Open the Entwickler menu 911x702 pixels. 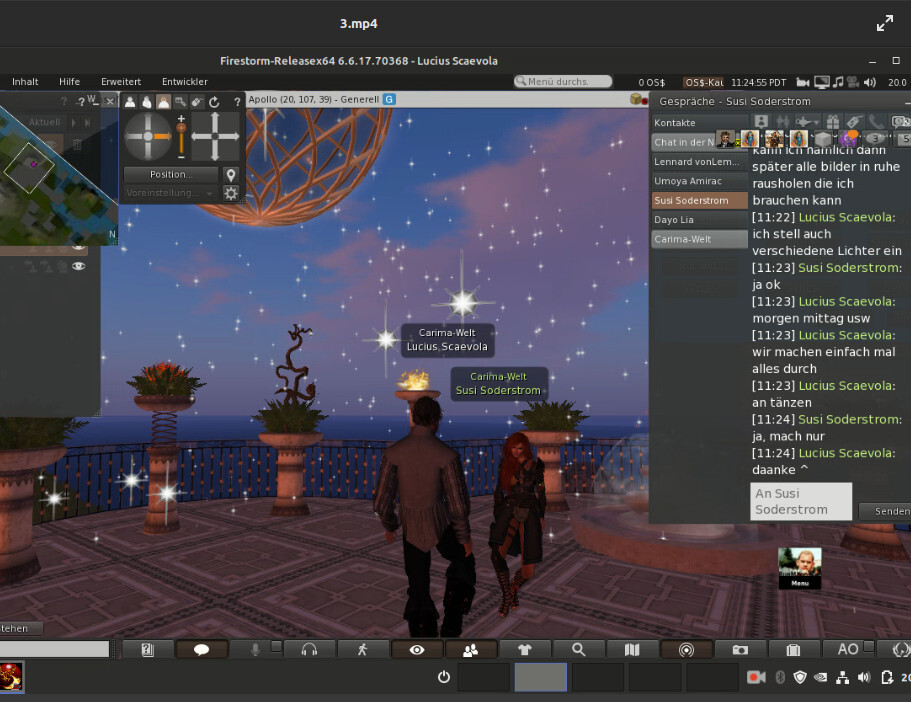pos(185,81)
